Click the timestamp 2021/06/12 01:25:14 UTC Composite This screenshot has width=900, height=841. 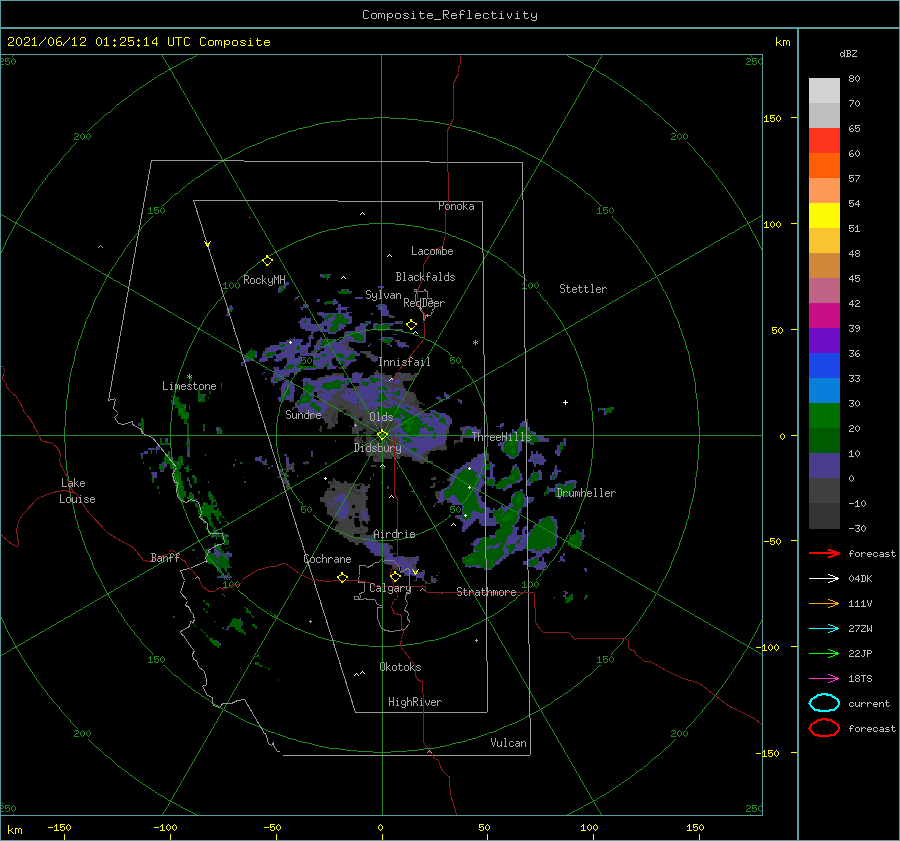138,42
